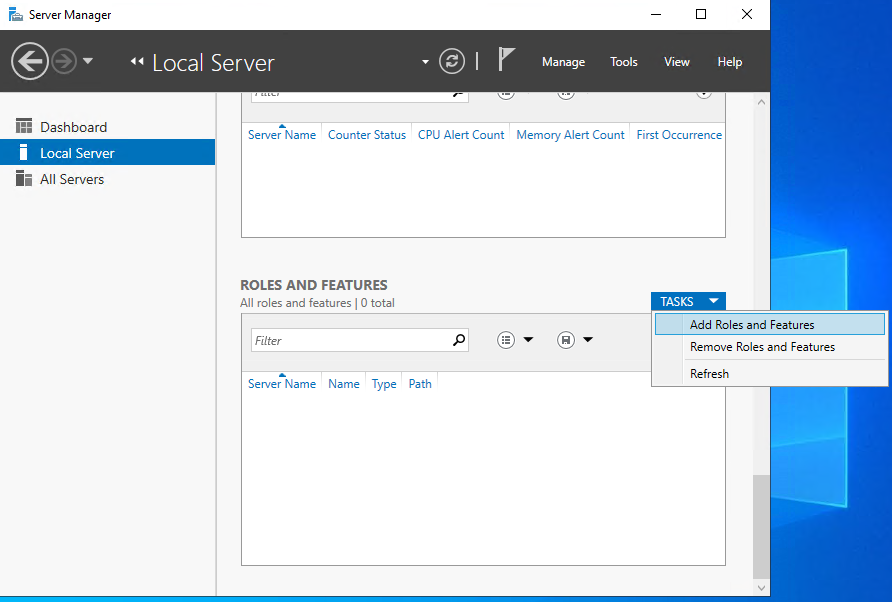Click the refresh icon in header
Image resolution: width=892 pixels, height=602 pixels.
[x=453, y=62]
